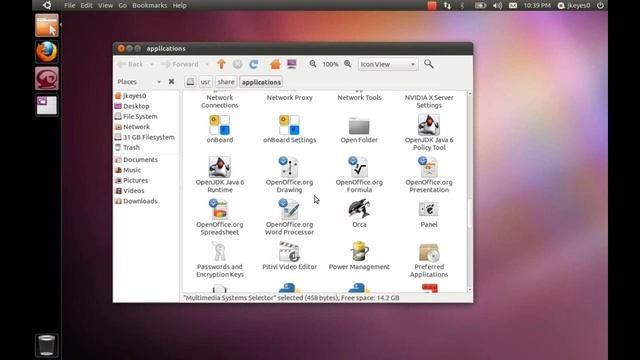Open the File menu
Viewport: 640px width, 360px height.
click(x=69, y=5)
